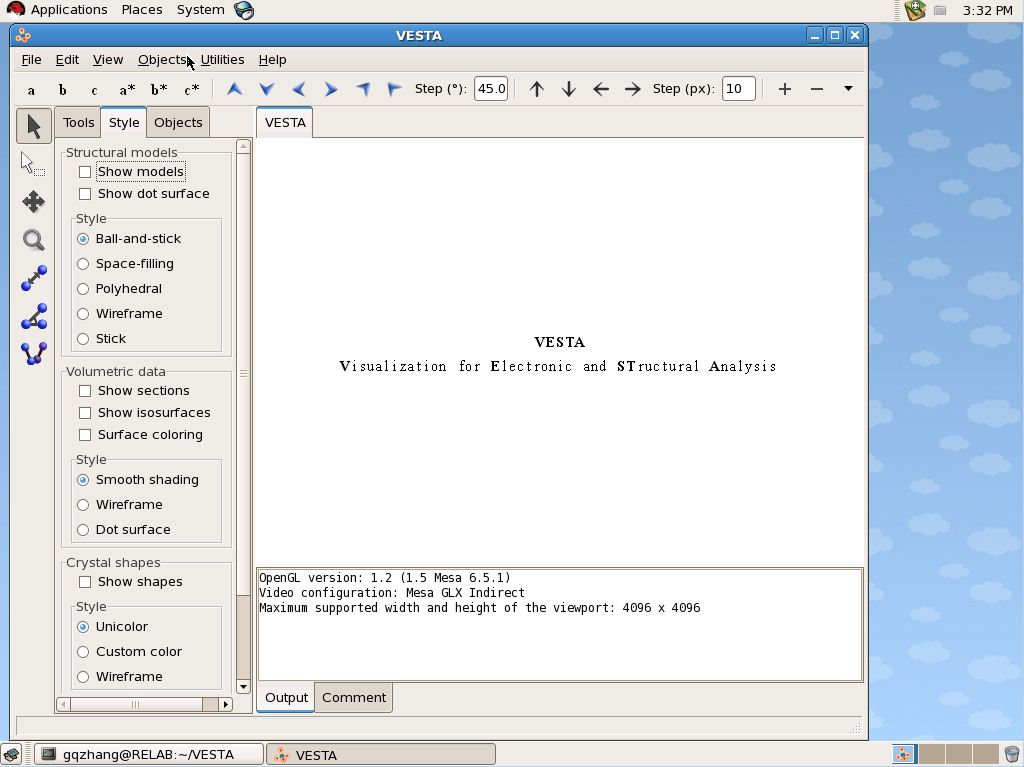Open the toolbar overflow dropdown arrow

pos(848,89)
